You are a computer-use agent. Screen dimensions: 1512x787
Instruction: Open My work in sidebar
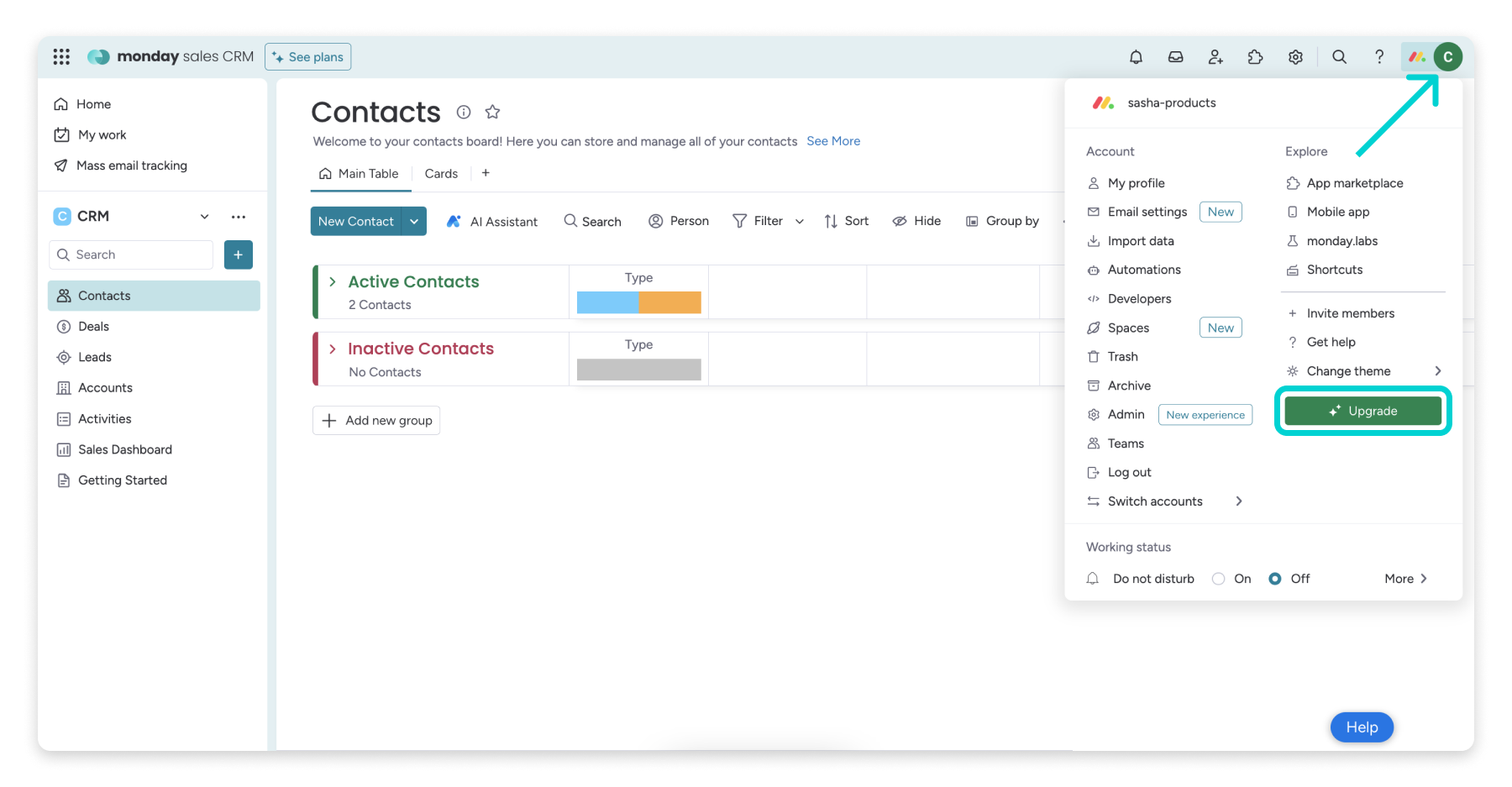coord(90,134)
